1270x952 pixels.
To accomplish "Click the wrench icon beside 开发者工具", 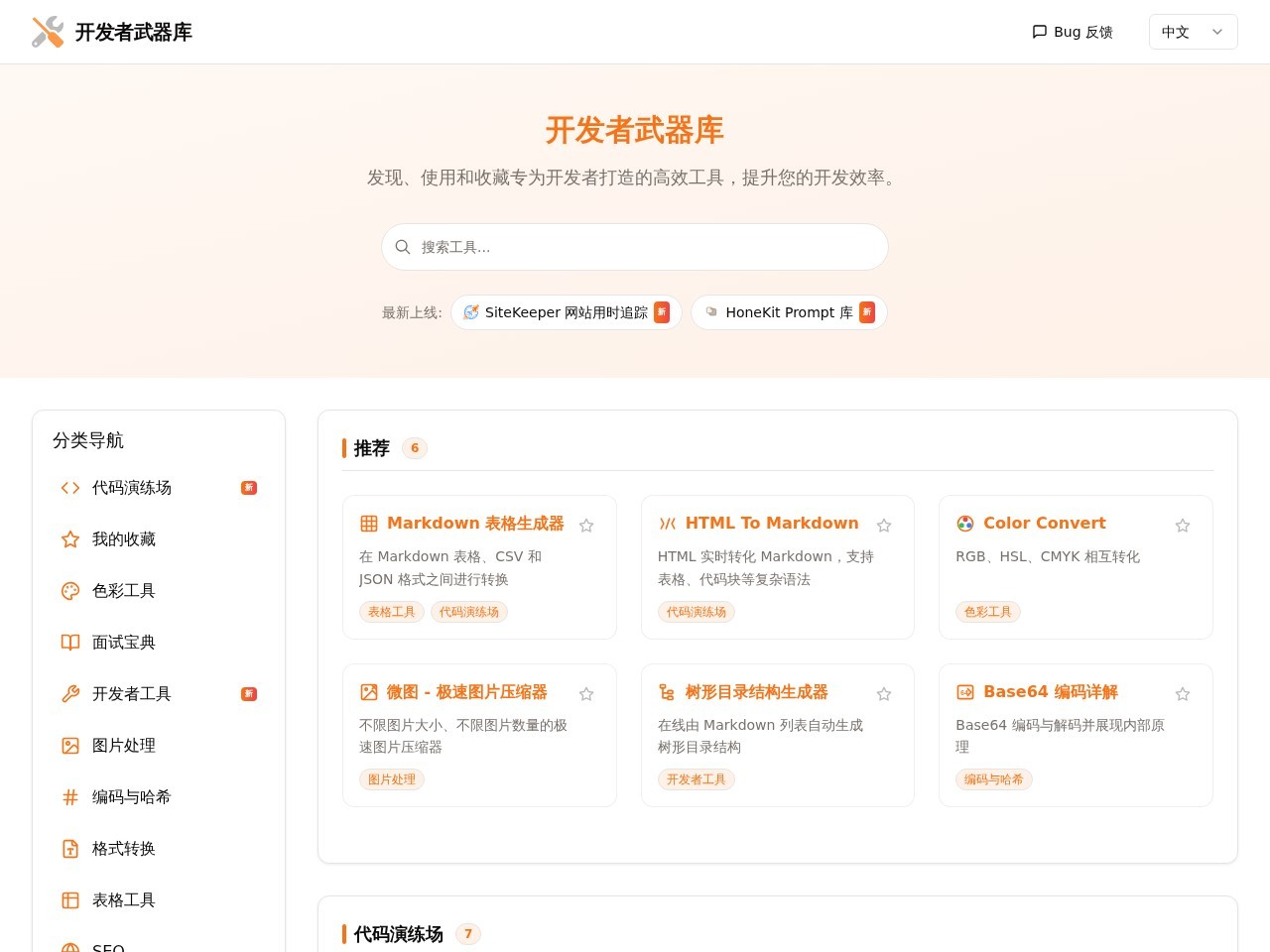I will click(x=70, y=694).
